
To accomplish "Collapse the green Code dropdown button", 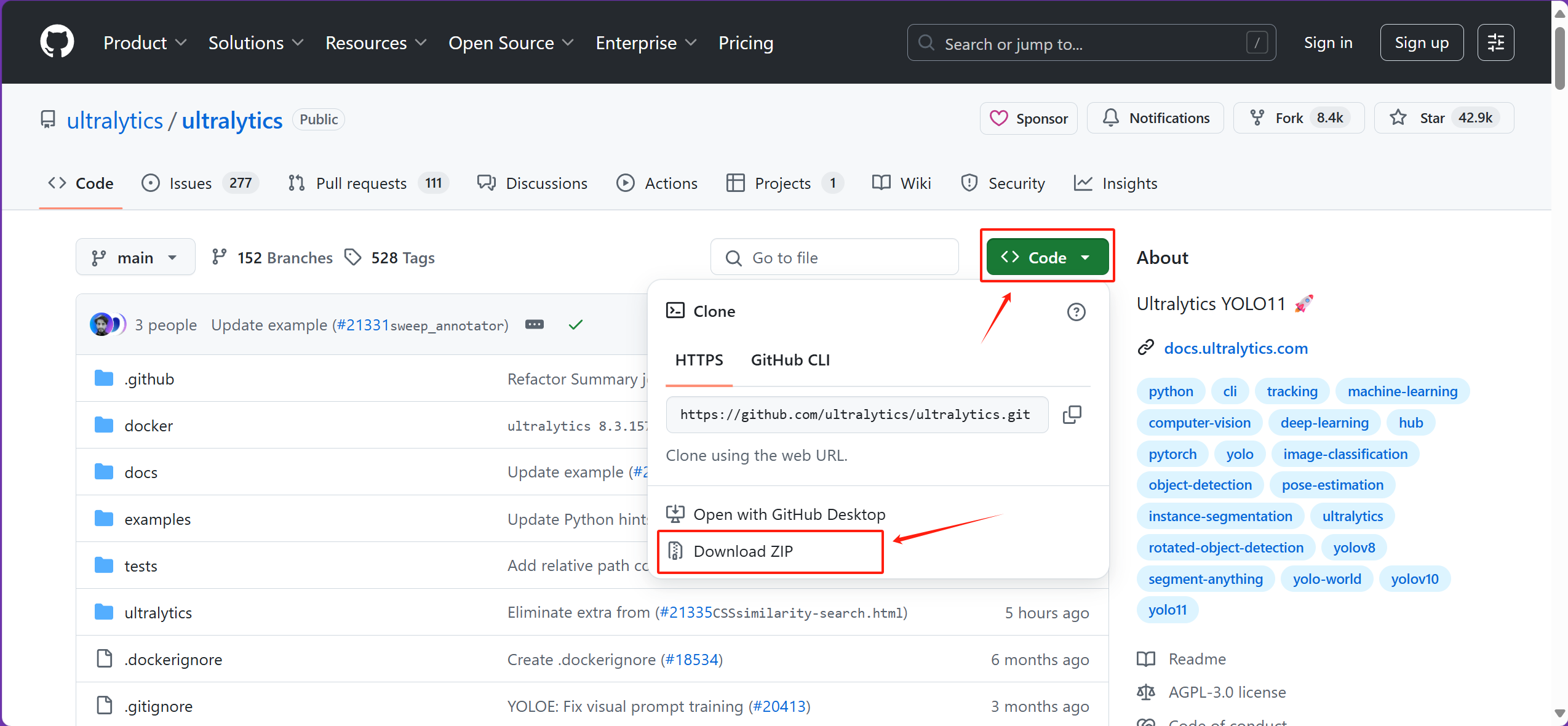I will tap(1047, 257).
